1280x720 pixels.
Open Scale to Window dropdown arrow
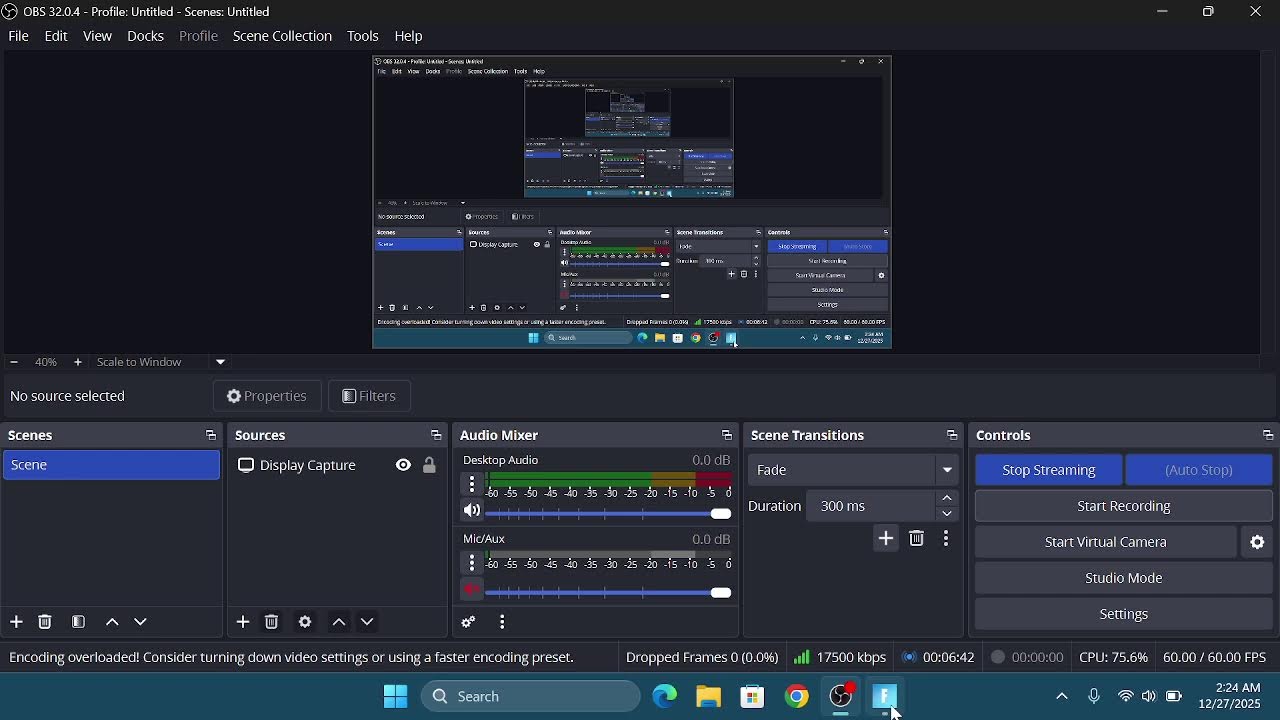(221, 362)
